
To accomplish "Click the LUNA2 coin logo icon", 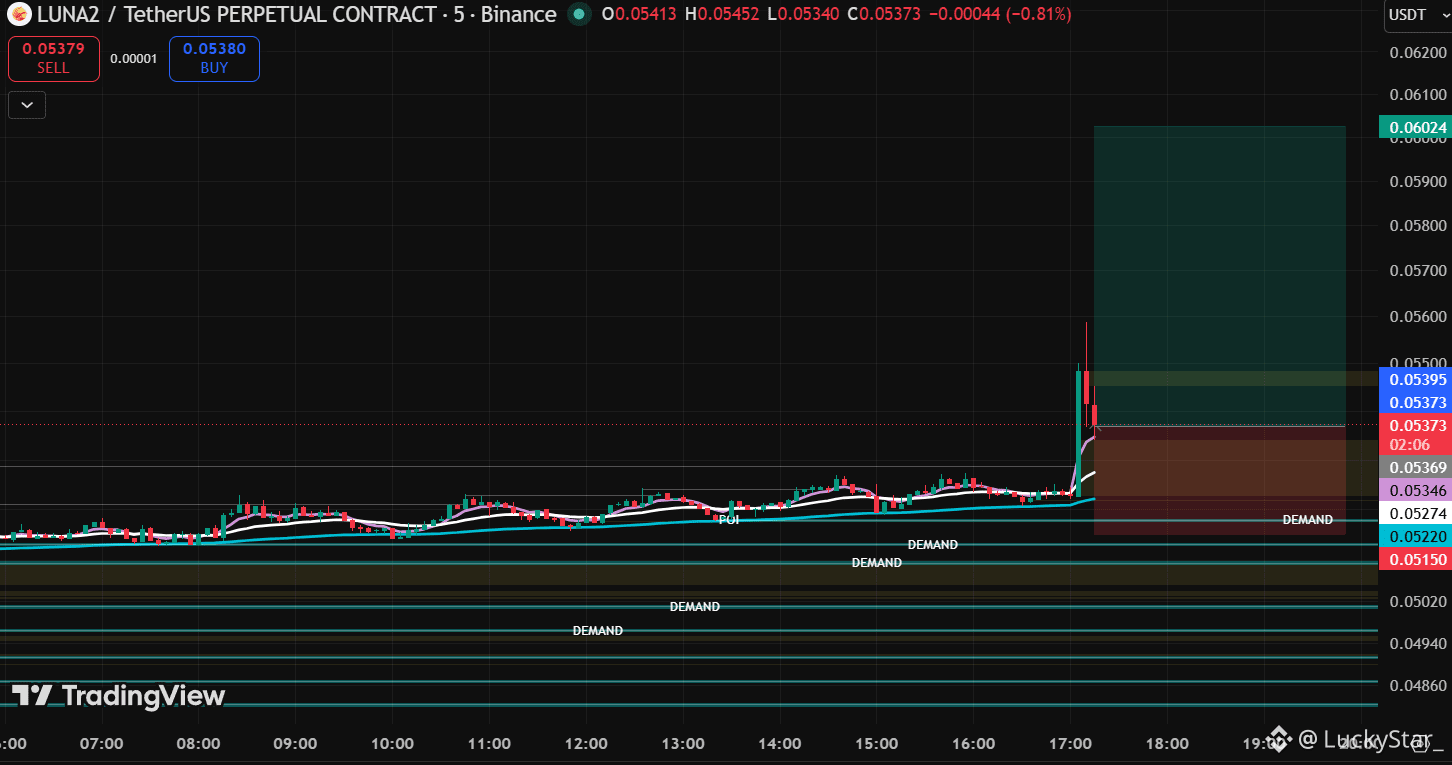I will point(19,14).
